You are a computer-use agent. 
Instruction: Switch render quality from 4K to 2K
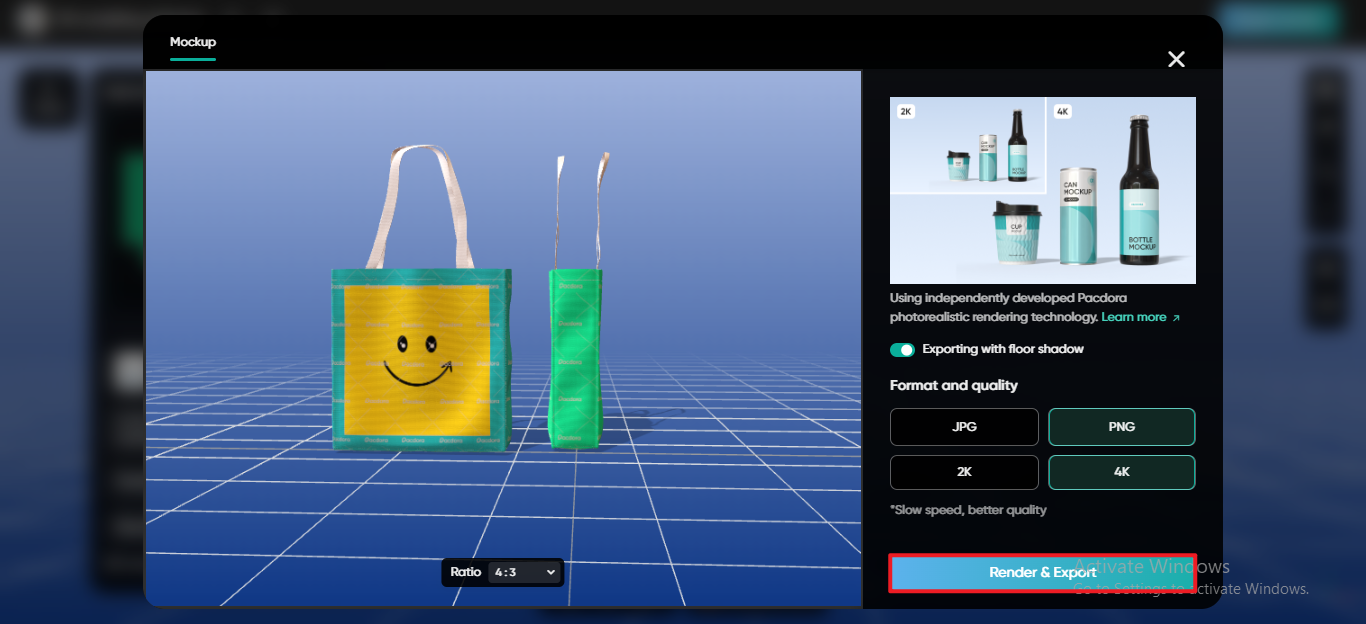coord(963,472)
